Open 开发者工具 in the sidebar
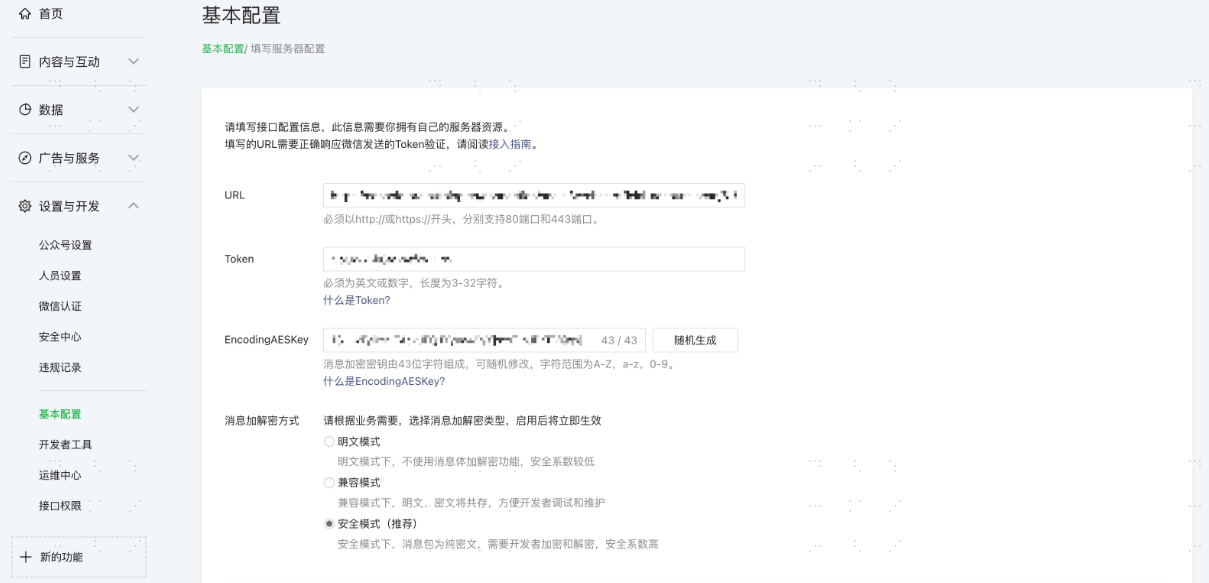 [65, 444]
